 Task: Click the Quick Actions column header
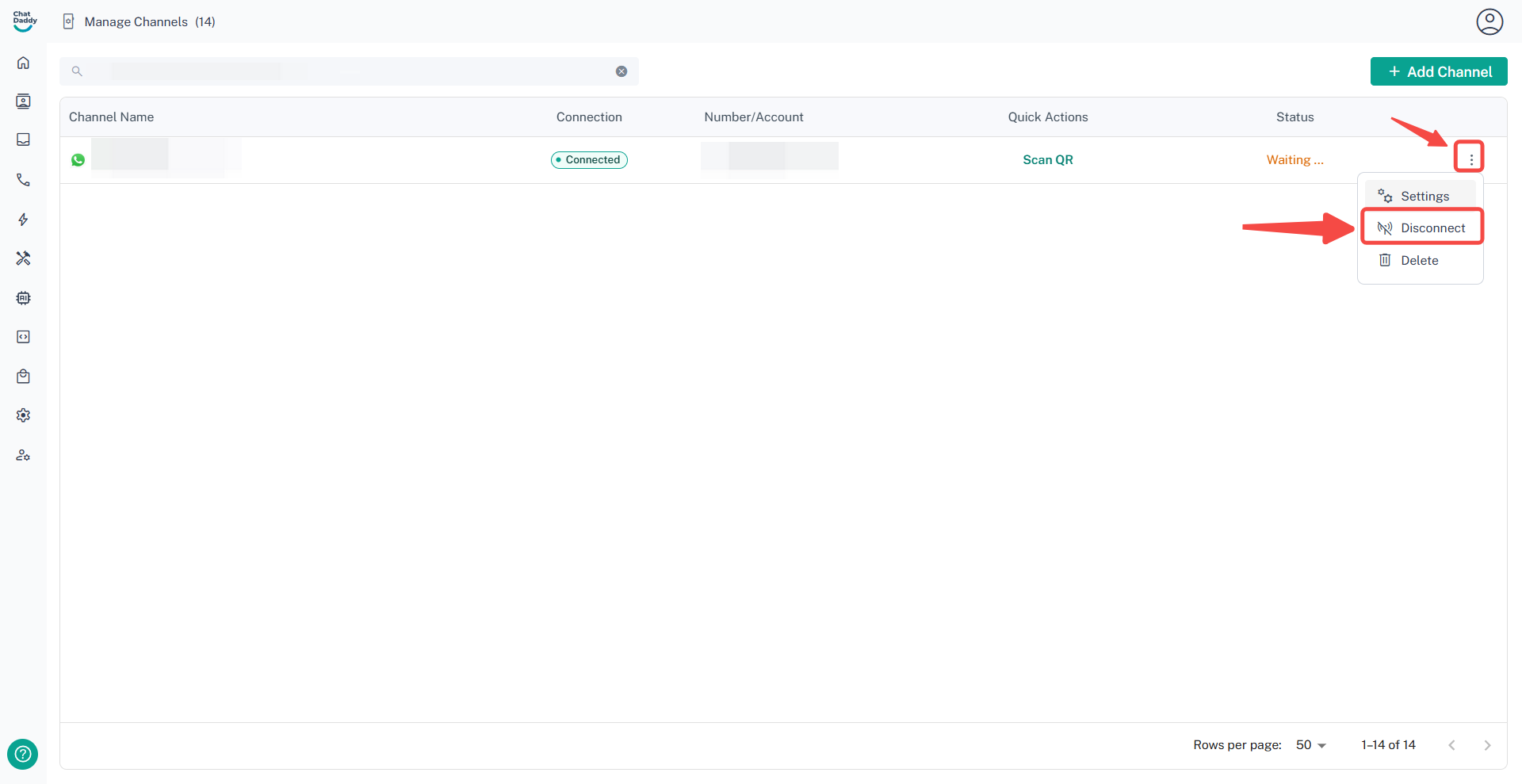1048,117
